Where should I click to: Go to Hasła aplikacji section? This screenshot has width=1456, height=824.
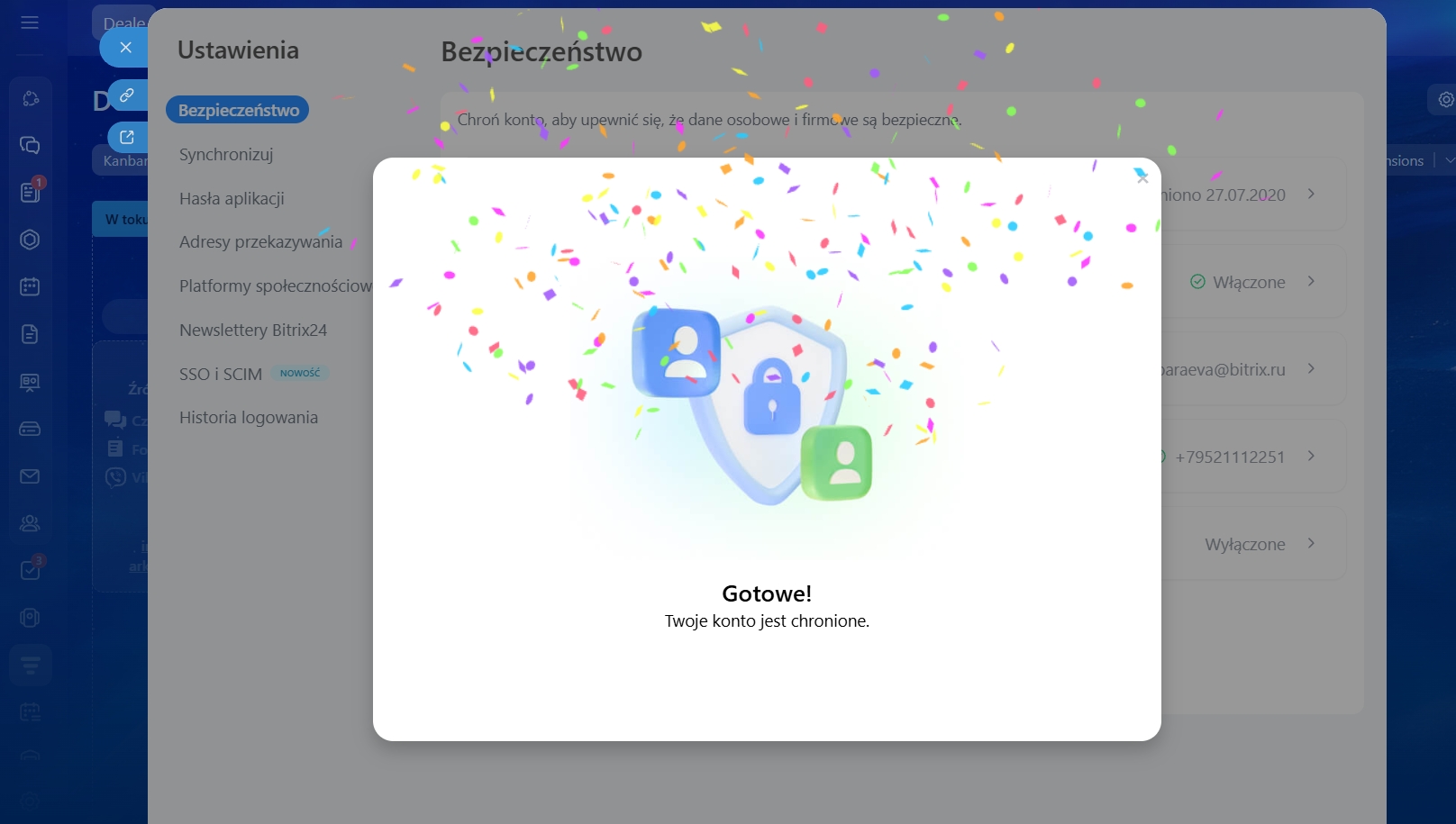coord(232,198)
